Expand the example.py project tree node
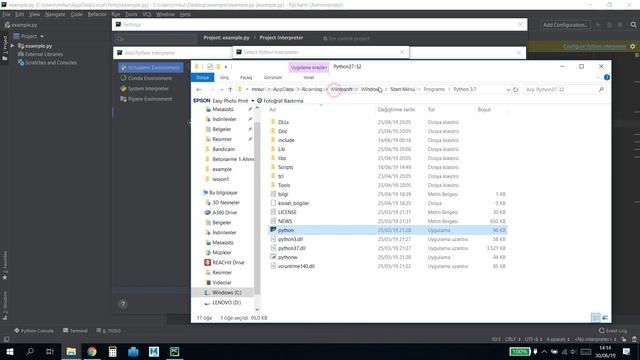 [13, 46]
